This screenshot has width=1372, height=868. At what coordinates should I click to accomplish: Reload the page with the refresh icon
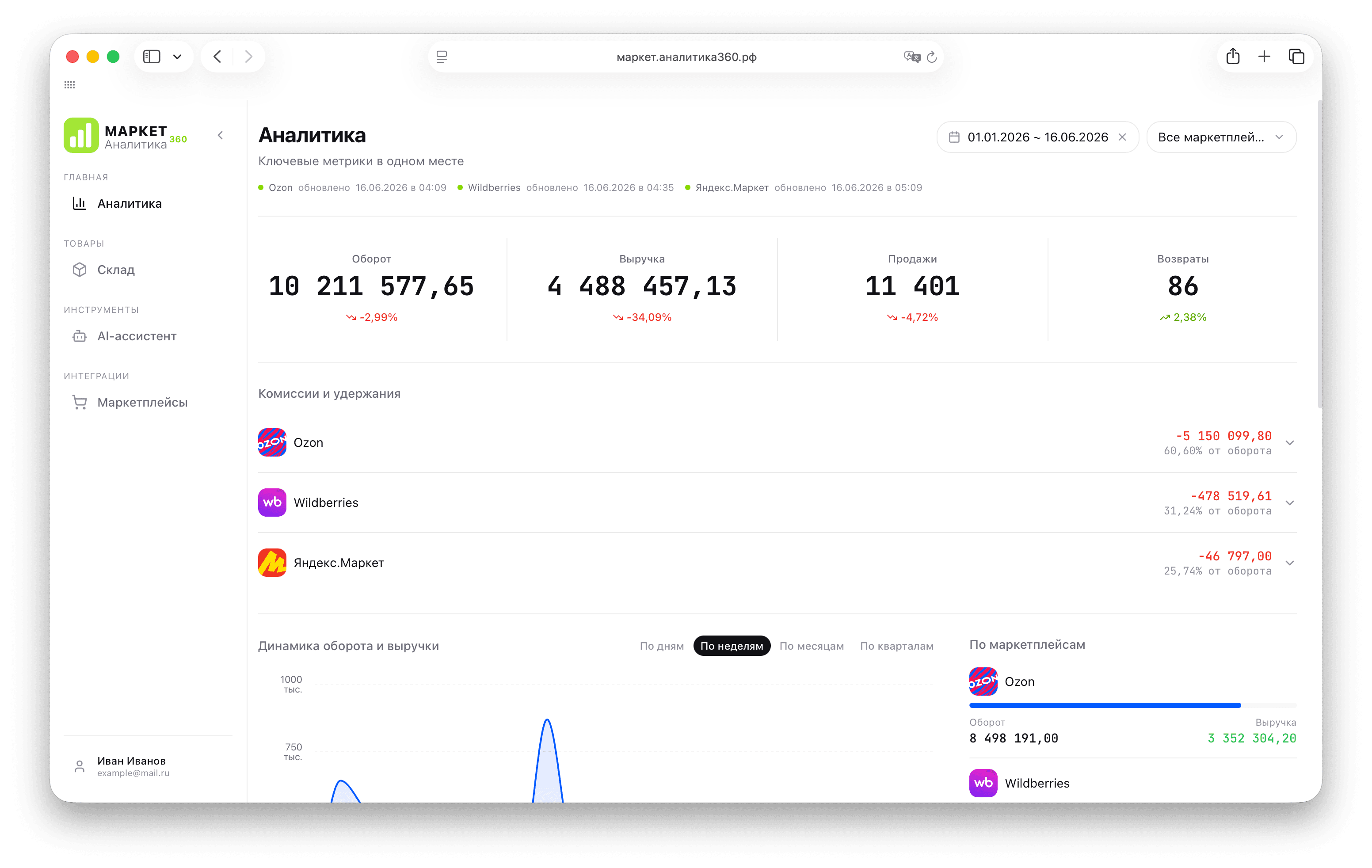932,57
